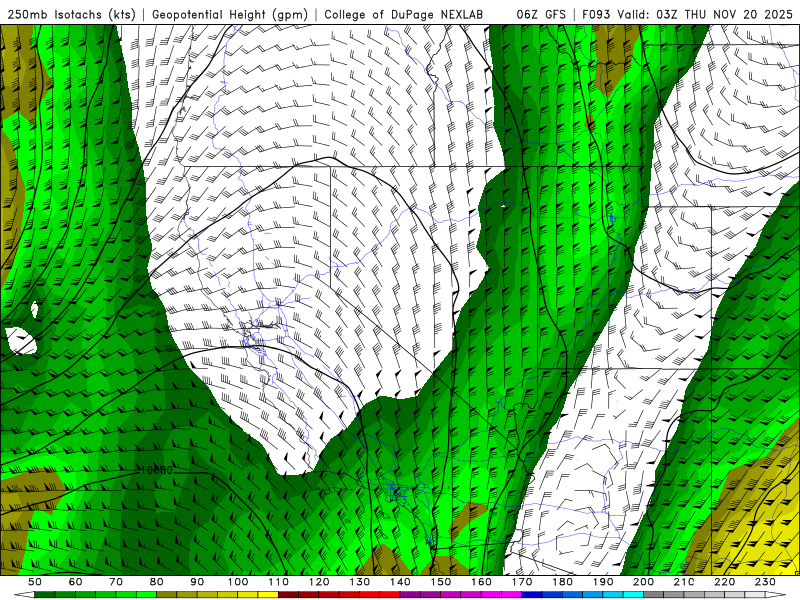
Task: Click the 'F093' forecast hour label
Action: point(596,15)
